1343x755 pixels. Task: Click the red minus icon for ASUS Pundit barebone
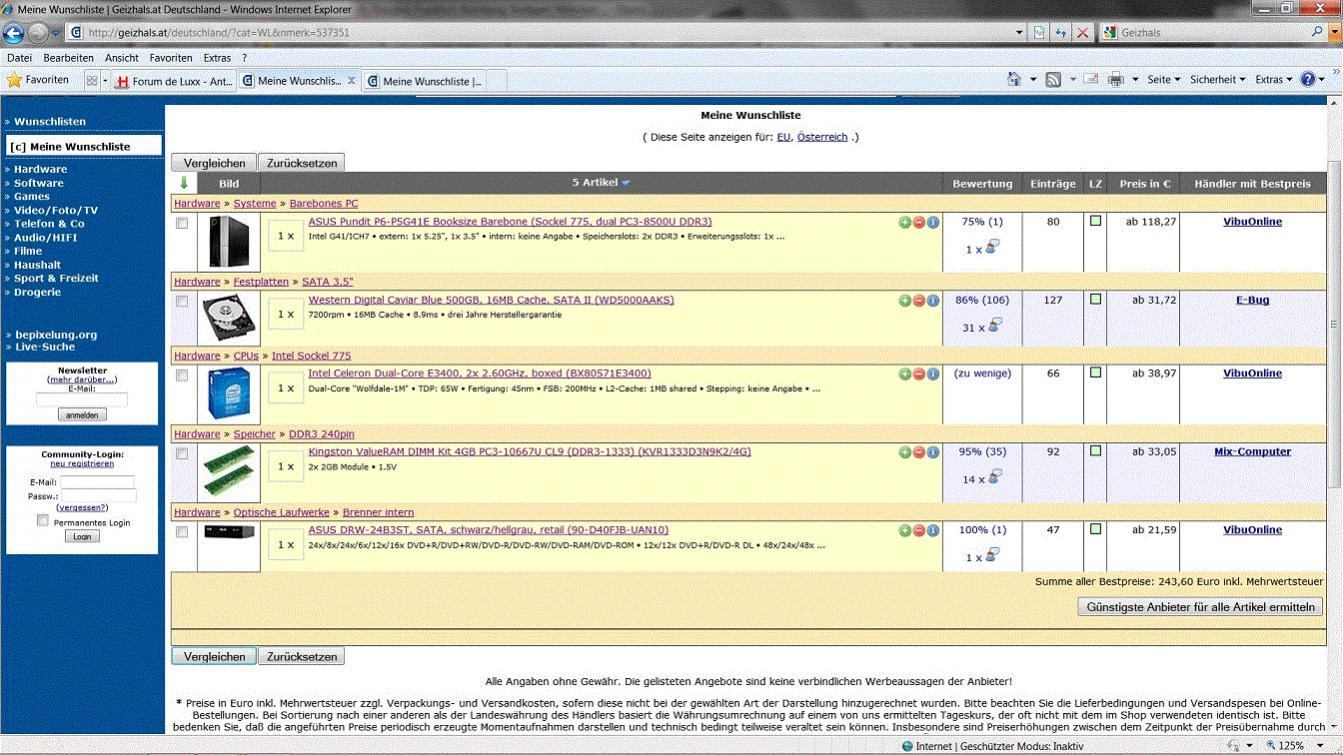tap(919, 222)
